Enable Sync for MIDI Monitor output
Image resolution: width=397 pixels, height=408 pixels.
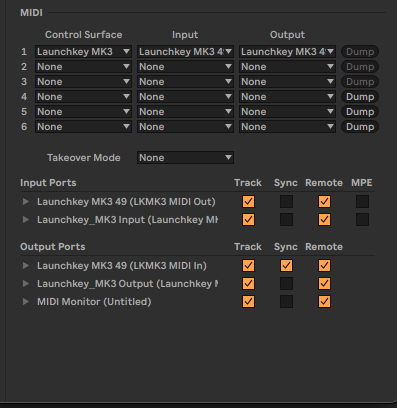coord(286,302)
